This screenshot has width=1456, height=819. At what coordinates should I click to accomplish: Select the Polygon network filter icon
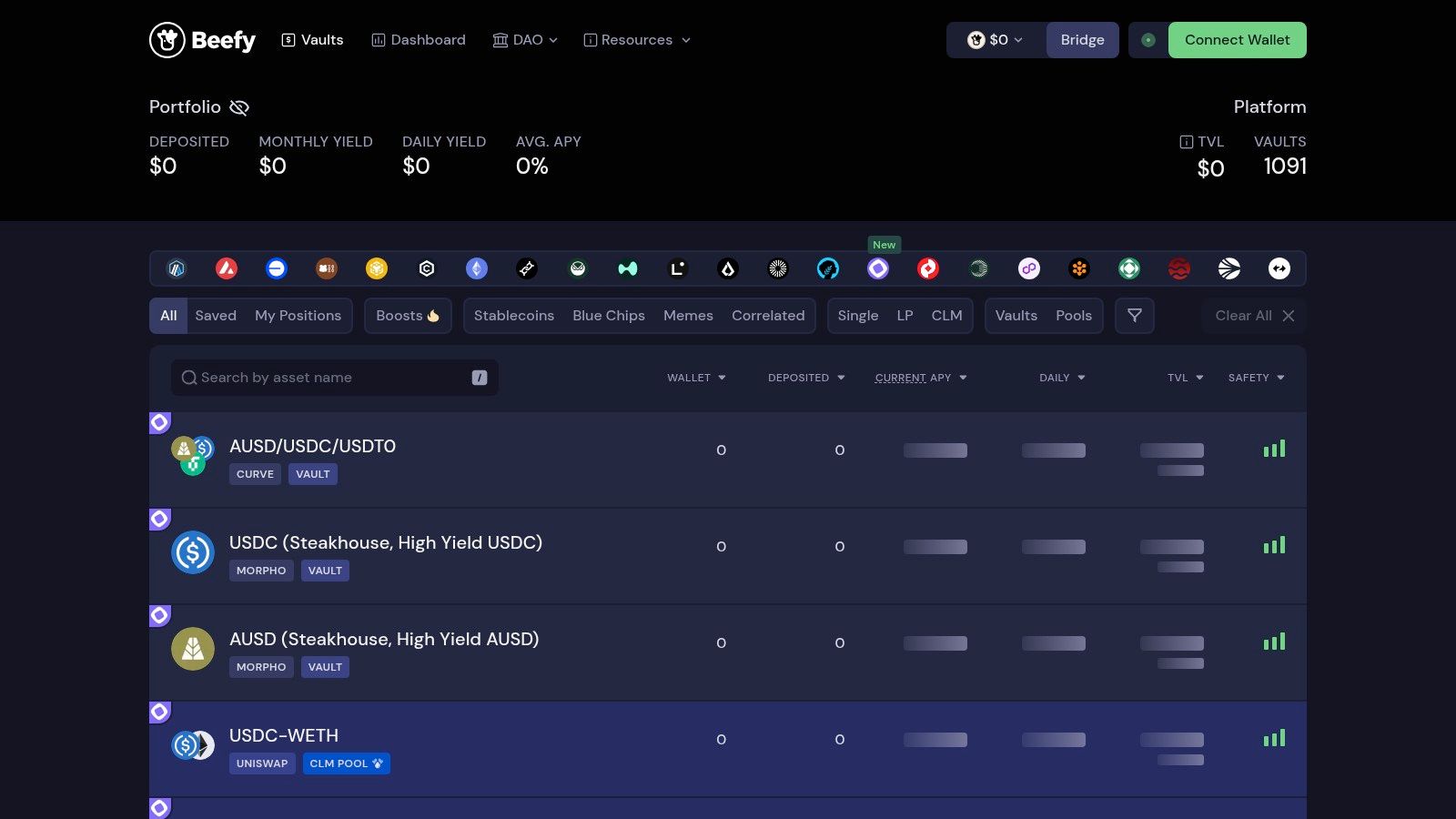pyautogui.click(x=1027, y=268)
